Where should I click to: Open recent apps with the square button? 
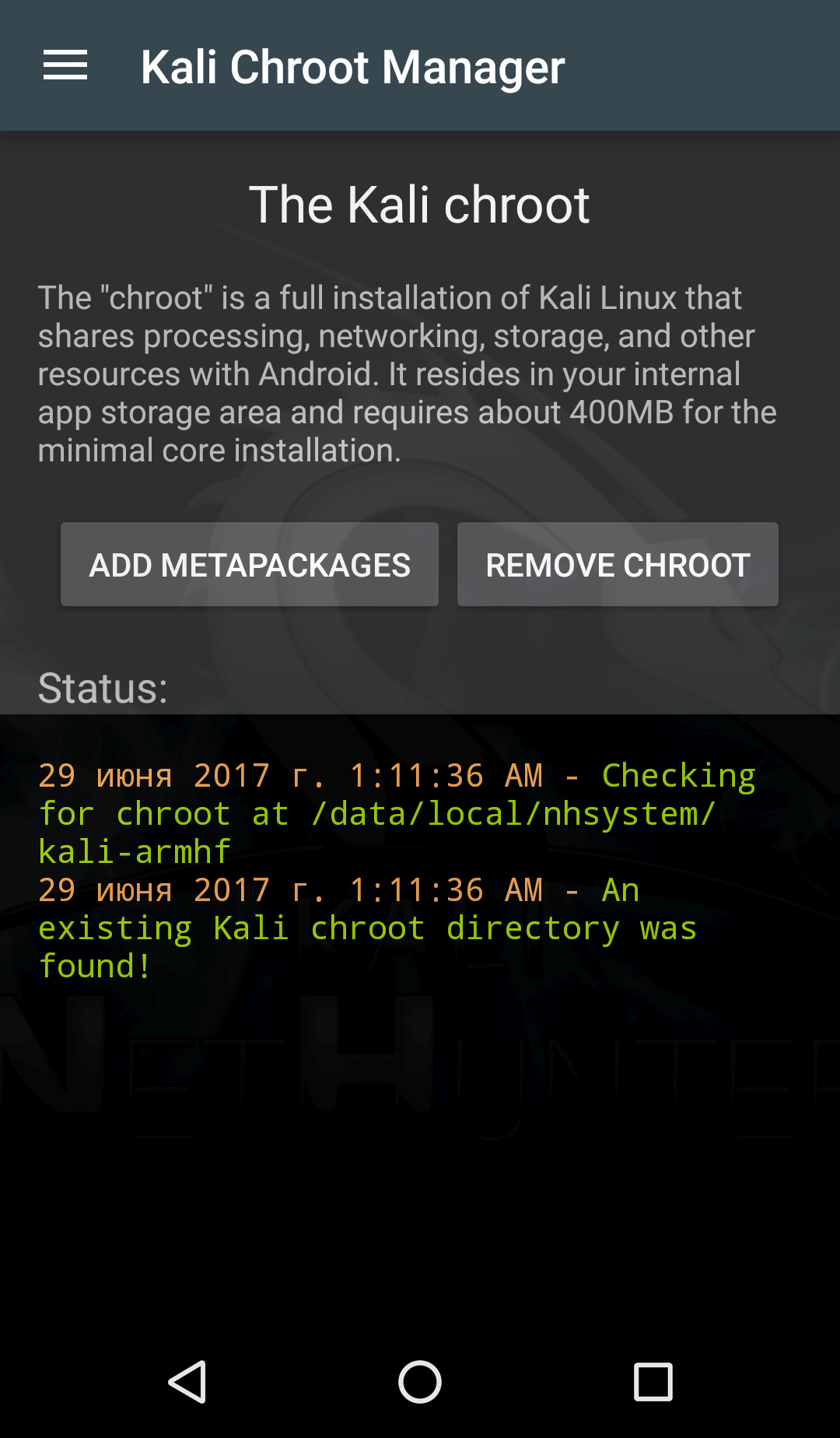[x=653, y=1382]
